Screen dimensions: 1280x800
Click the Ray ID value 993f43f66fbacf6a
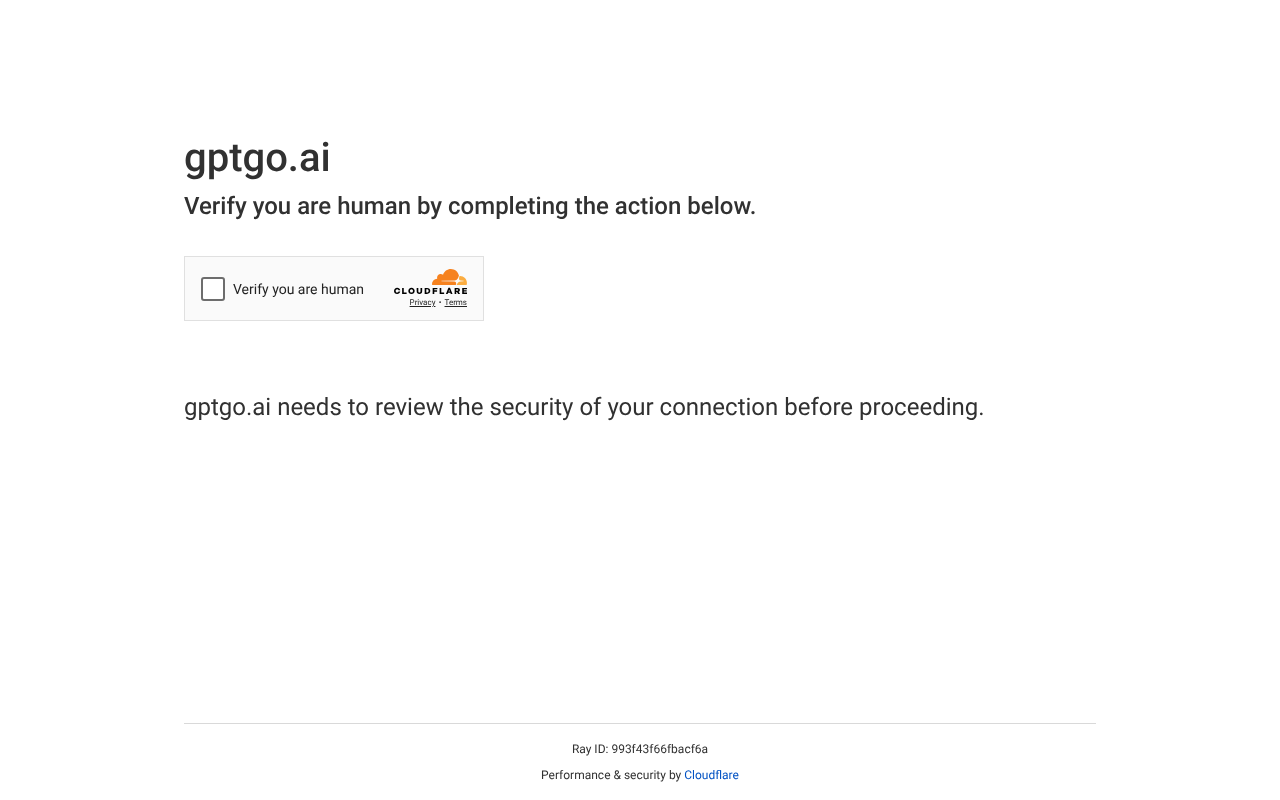[x=659, y=749]
